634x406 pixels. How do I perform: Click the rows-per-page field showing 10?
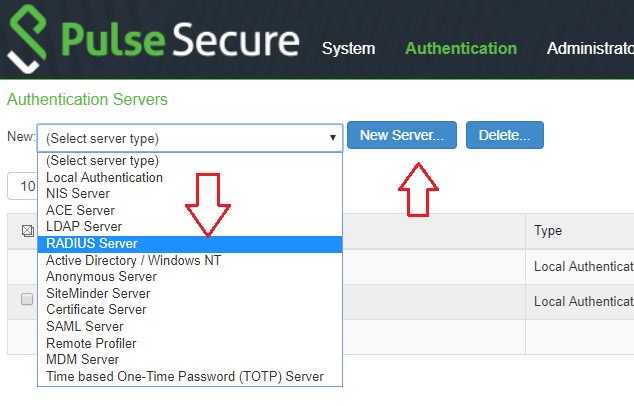(x=22, y=186)
